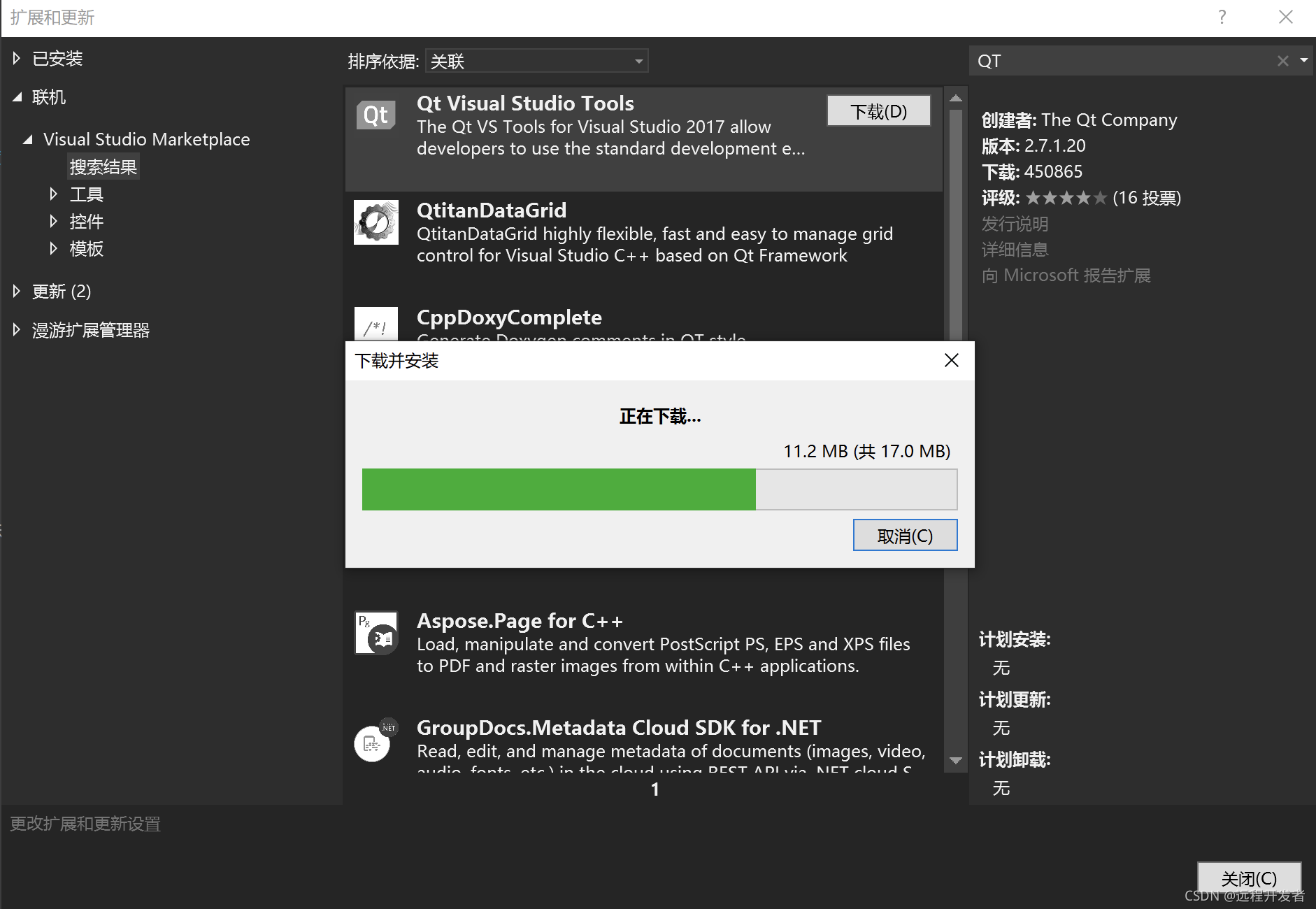1316x909 pixels.
Task: Click the Qt Visual Studio Tools logo icon
Action: [x=376, y=115]
